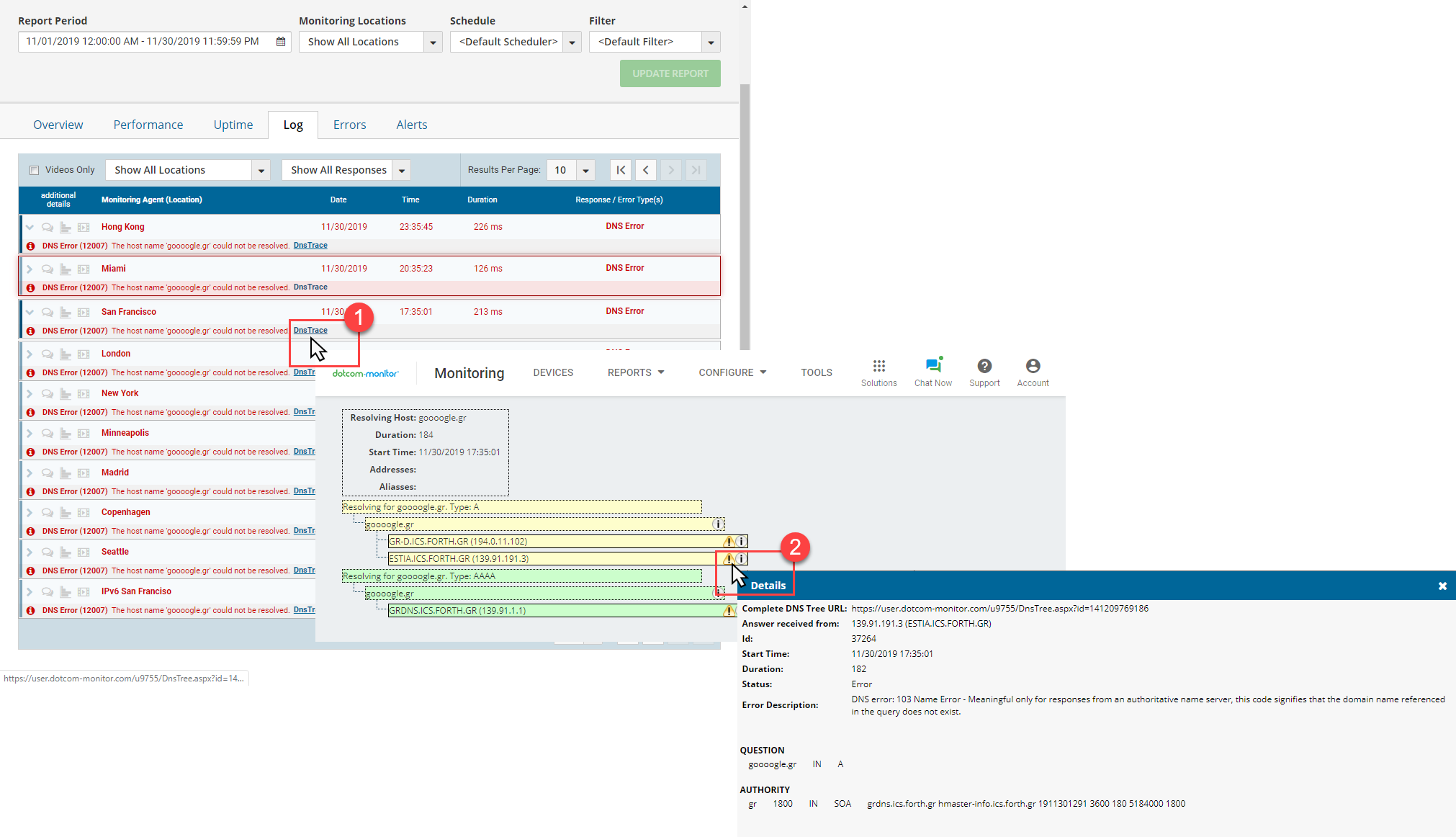Open DnsTrace link in Hong Kong row
The image size is (1456, 837).
click(310, 246)
